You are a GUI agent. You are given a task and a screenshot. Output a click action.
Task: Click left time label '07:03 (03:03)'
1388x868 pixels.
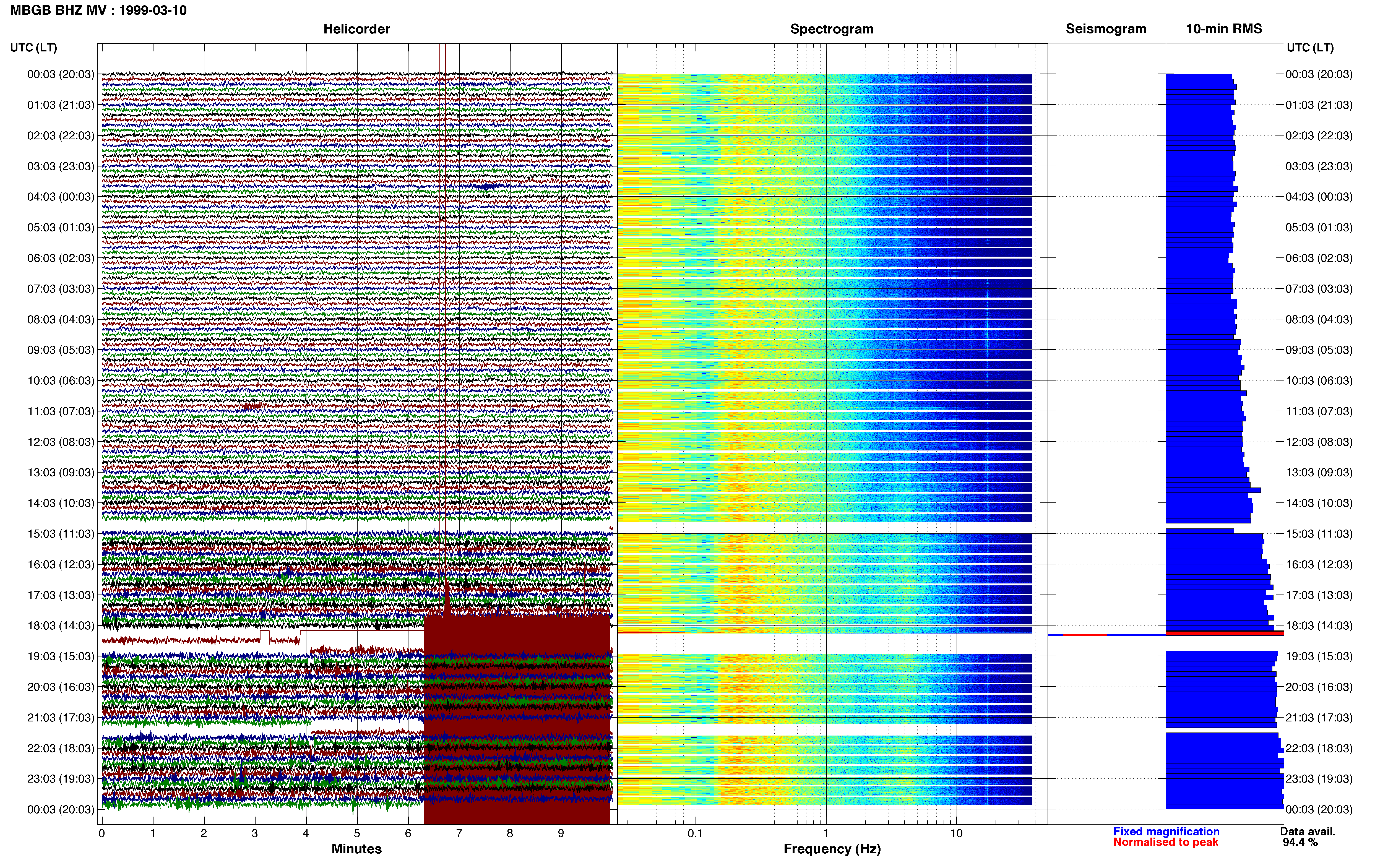coord(61,289)
